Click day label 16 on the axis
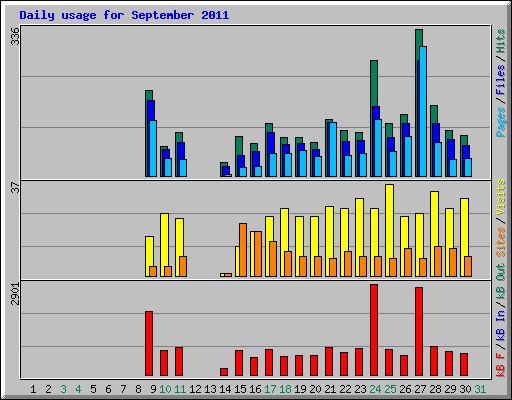Image resolution: width=512 pixels, height=400 pixels. pyautogui.click(x=255, y=389)
